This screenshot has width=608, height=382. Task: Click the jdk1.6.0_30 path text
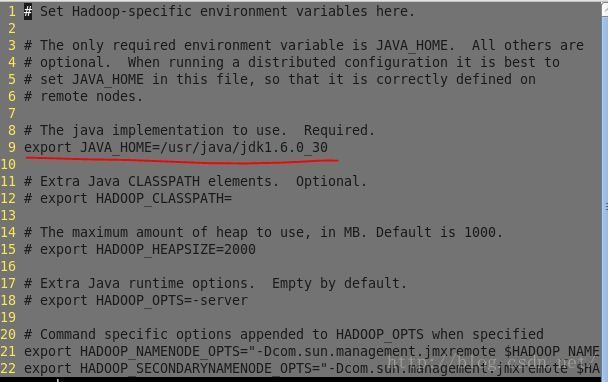point(284,147)
